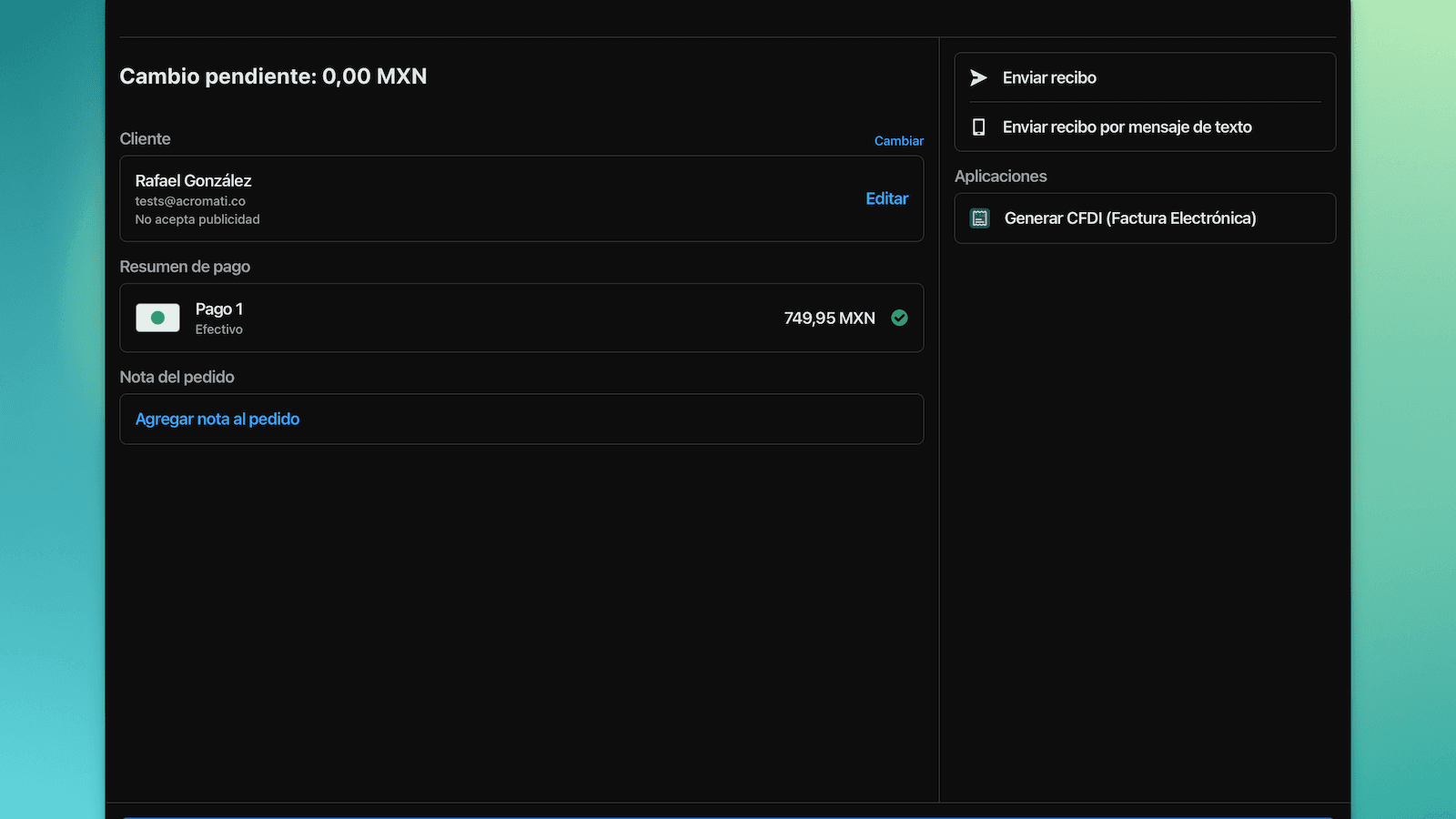Open Generar CFDI (Factura Electrónica)
Image resolution: width=1456 pixels, height=819 pixels.
tap(1129, 218)
